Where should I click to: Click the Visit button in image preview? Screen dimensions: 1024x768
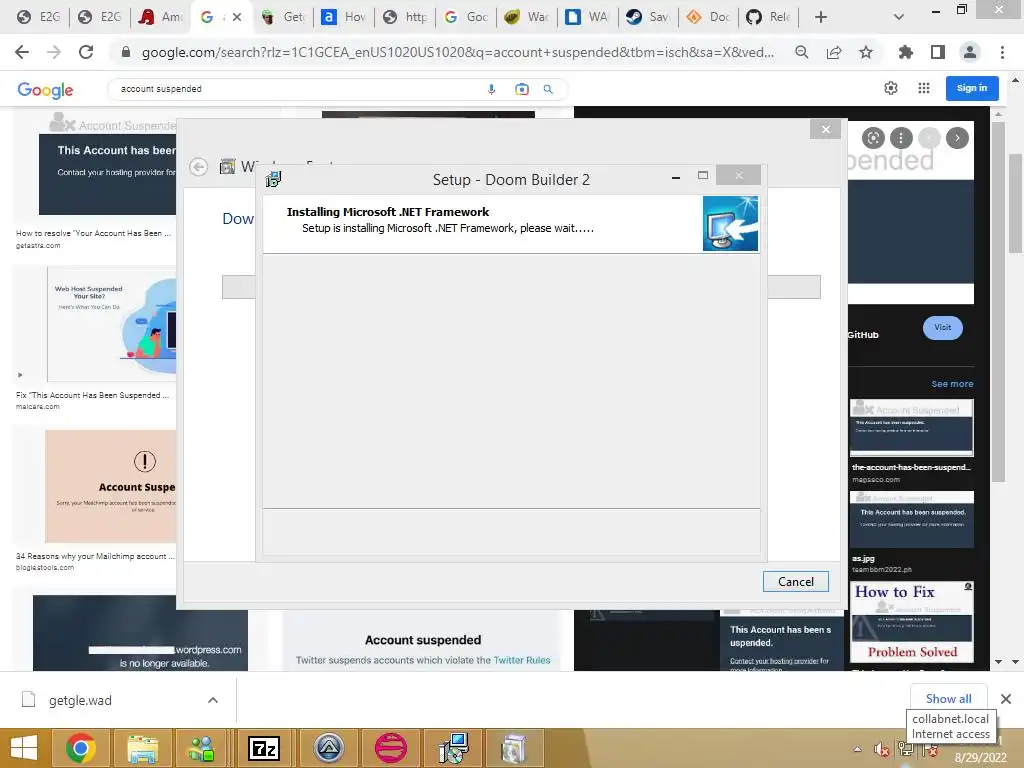pyautogui.click(x=942, y=327)
